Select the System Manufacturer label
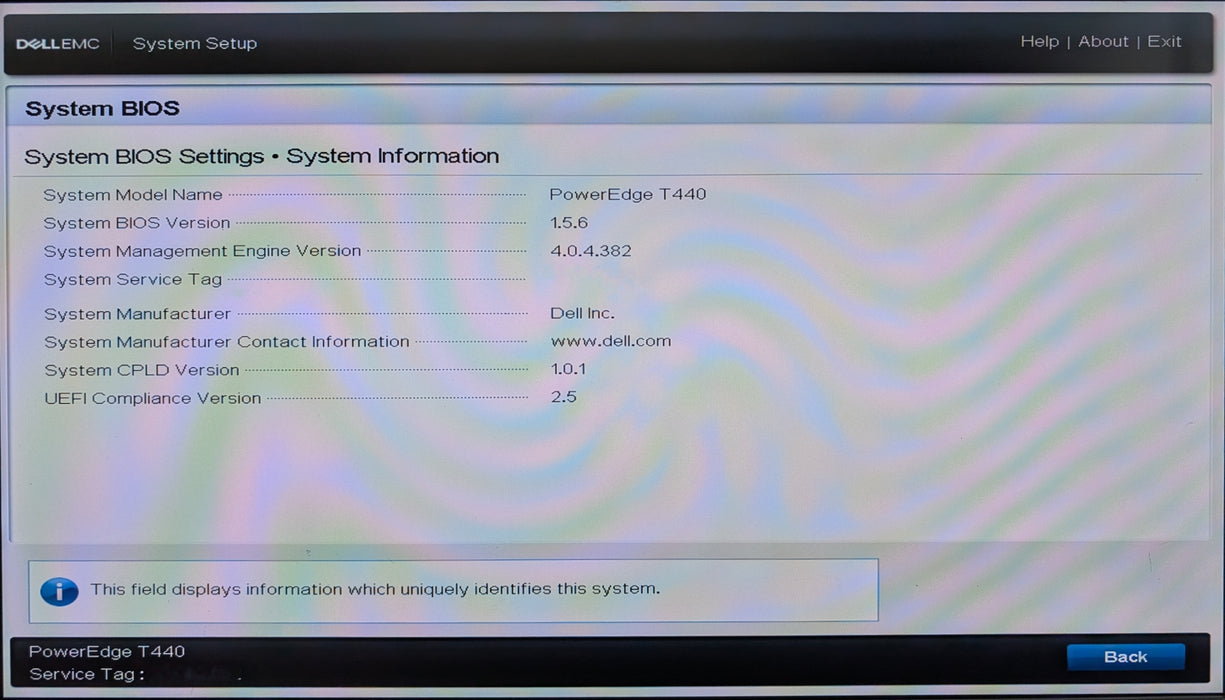This screenshot has height=700, width=1225. tap(137, 314)
